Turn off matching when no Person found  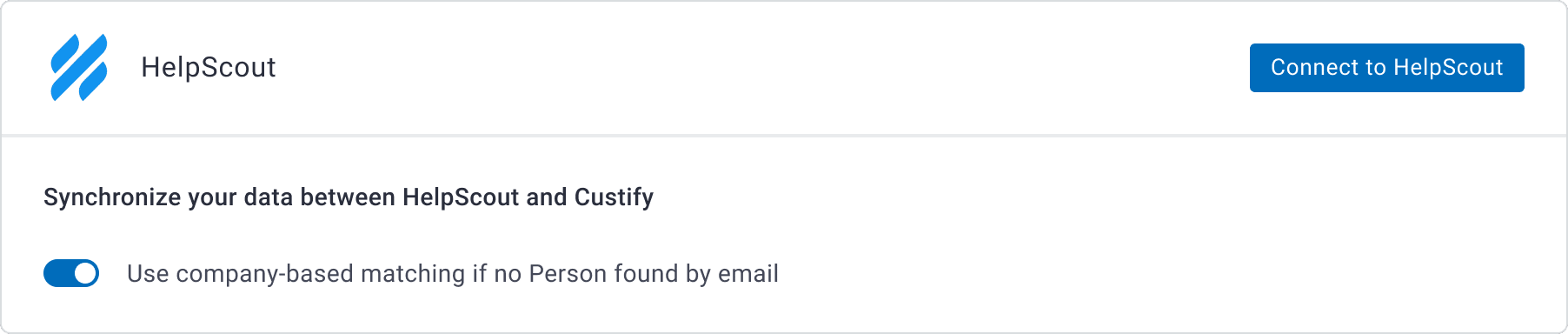pyautogui.click(x=71, y=273)
